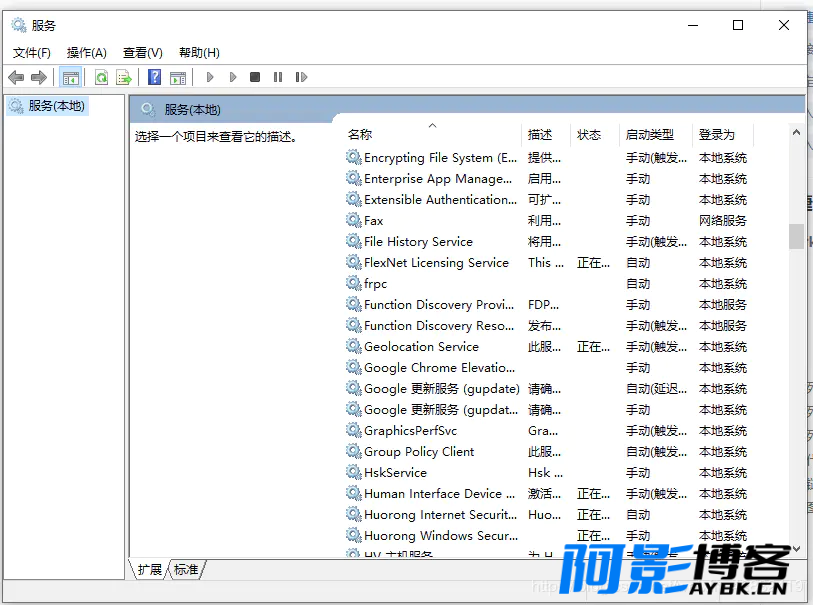Select Google 更新服务 (gupdat... service
This screenshot has height=605, width=813.
click(441, 410)
